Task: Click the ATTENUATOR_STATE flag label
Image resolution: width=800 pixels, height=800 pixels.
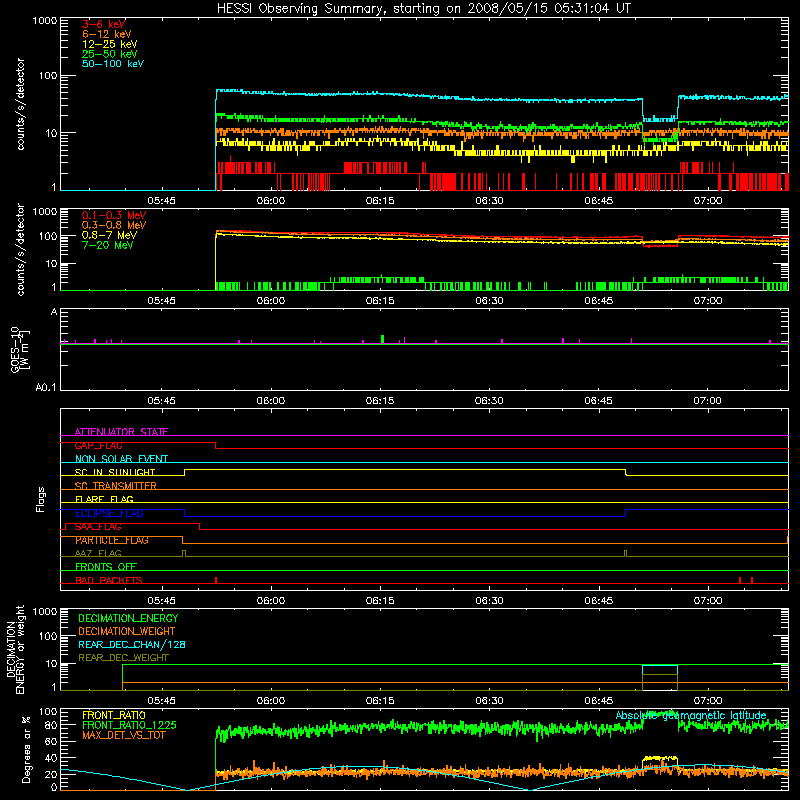Action: point(121,432)
